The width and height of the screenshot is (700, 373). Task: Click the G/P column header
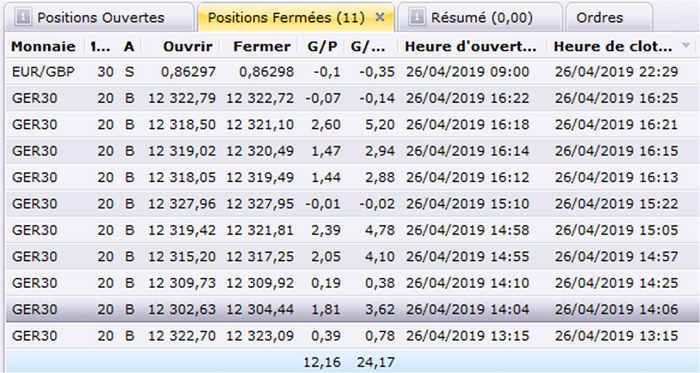pos(321,46)
